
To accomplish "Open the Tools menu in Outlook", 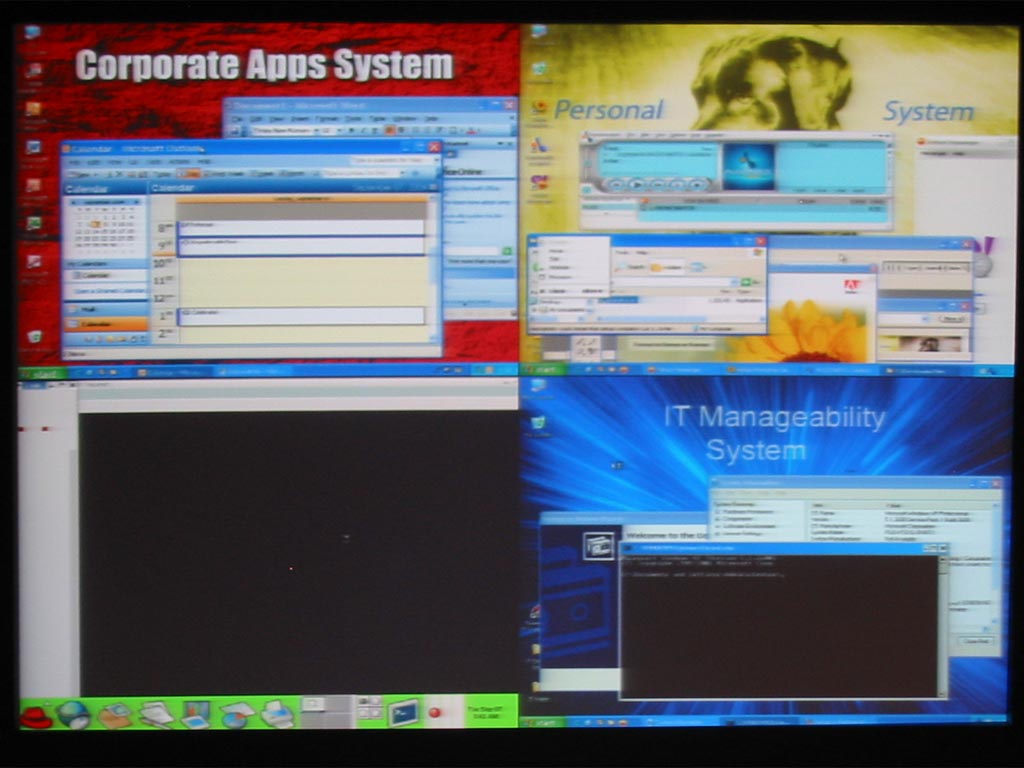I will tap(154, 161).
